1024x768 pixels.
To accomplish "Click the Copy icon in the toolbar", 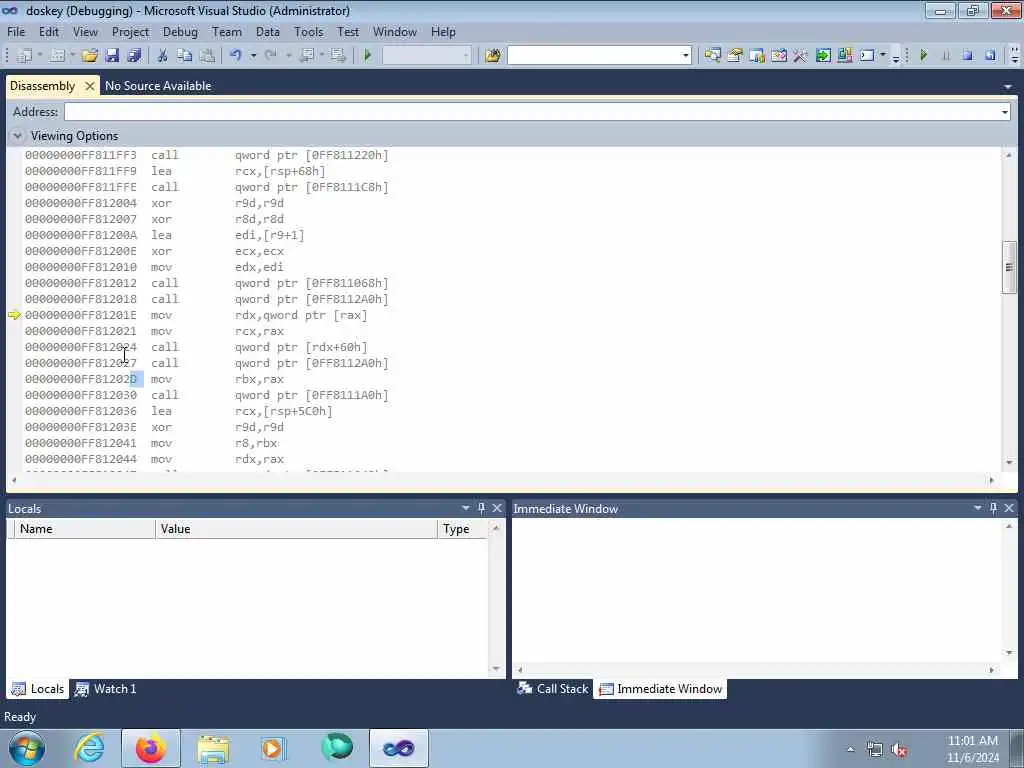I will tap(185, 56).
